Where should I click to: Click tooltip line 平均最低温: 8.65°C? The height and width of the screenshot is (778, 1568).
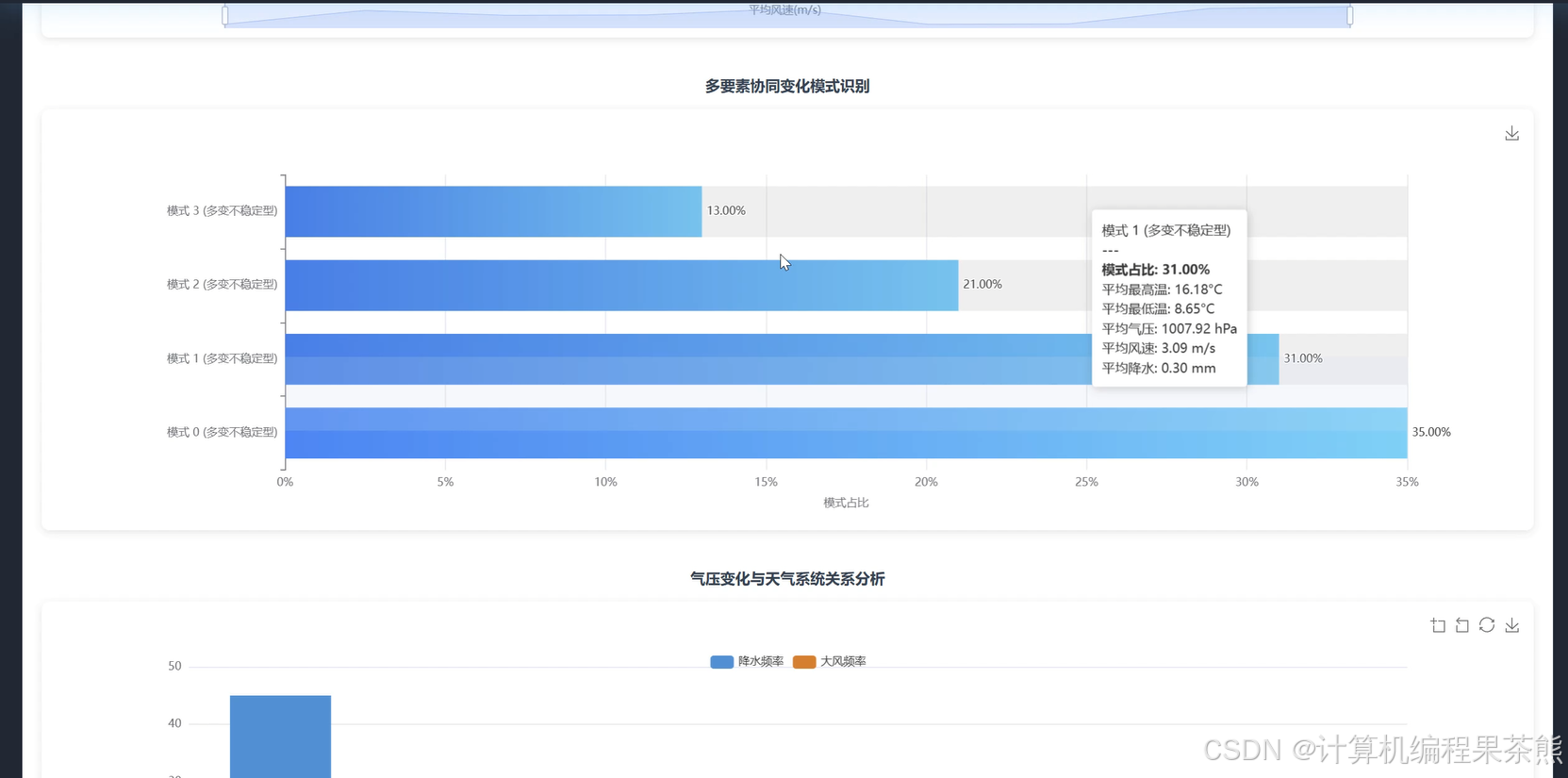click(1158, 308)
